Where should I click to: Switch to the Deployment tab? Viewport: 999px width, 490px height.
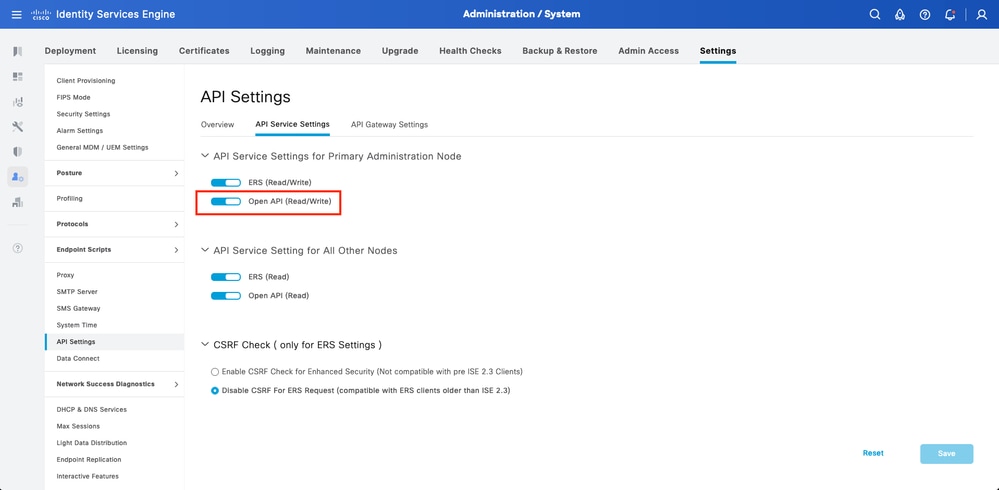(x=70, y=51)
